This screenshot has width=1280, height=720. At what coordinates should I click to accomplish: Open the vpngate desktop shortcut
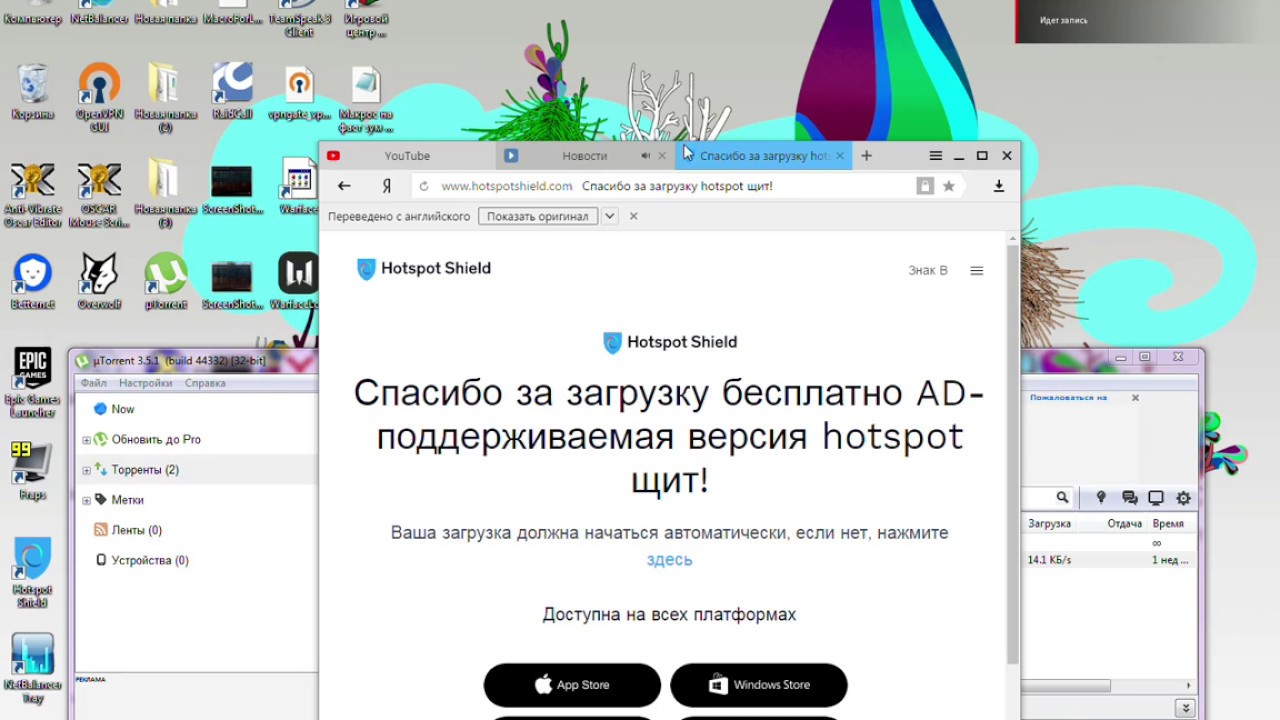click(299, 92)
